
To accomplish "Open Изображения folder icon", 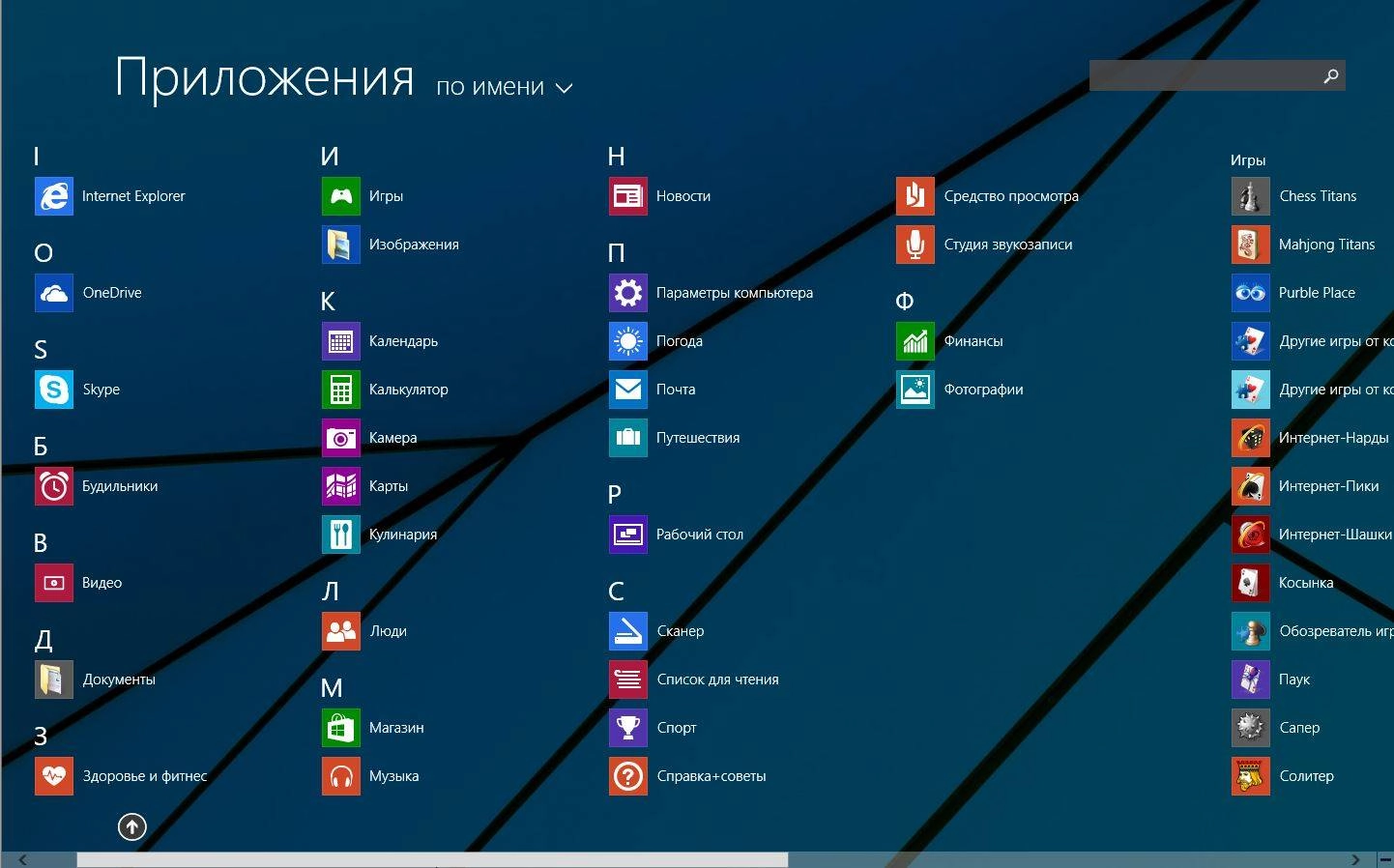I will point(341,245).
